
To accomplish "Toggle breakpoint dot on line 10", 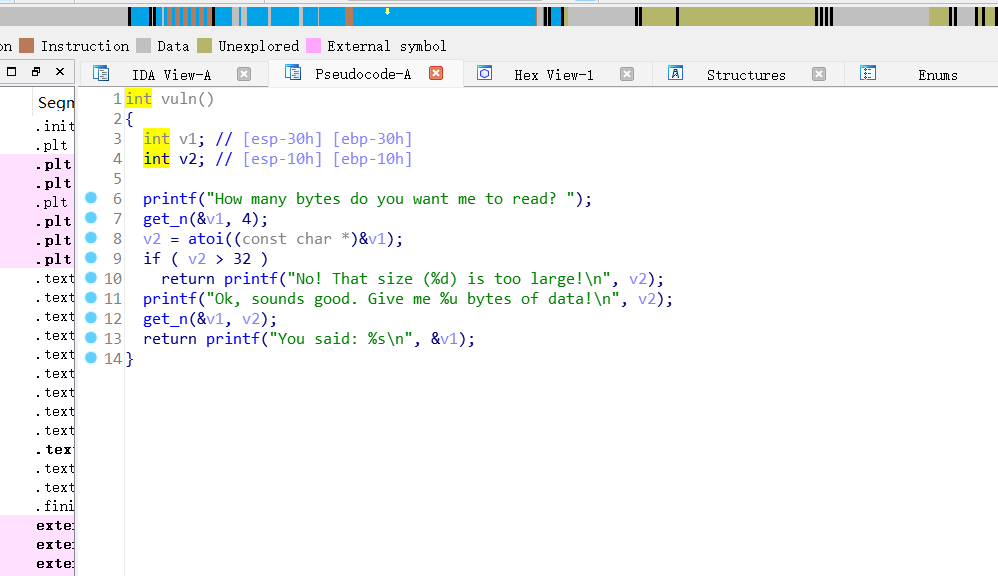I will [91, 277].
